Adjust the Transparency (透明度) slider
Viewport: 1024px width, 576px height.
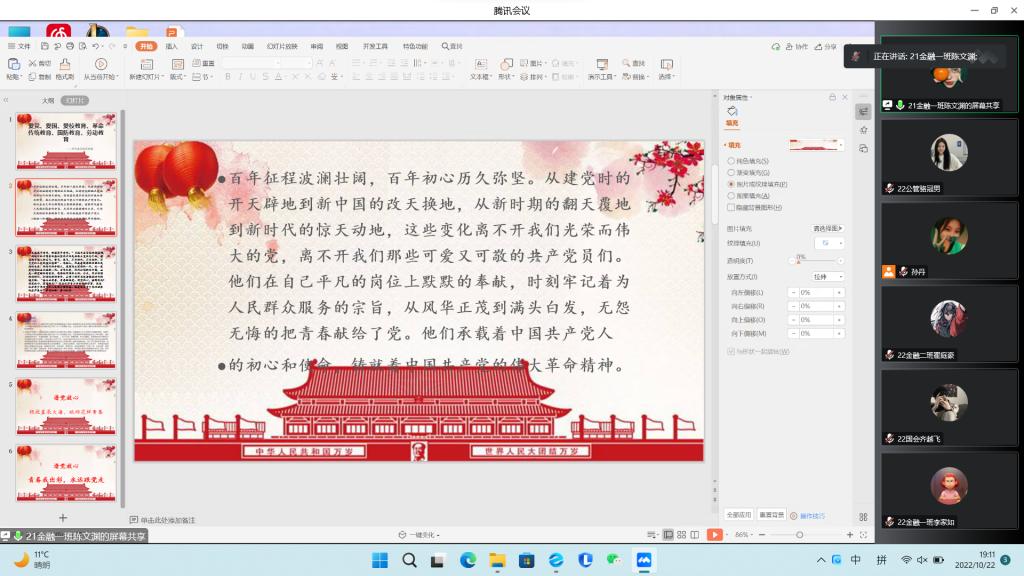[x=798, y=260]
